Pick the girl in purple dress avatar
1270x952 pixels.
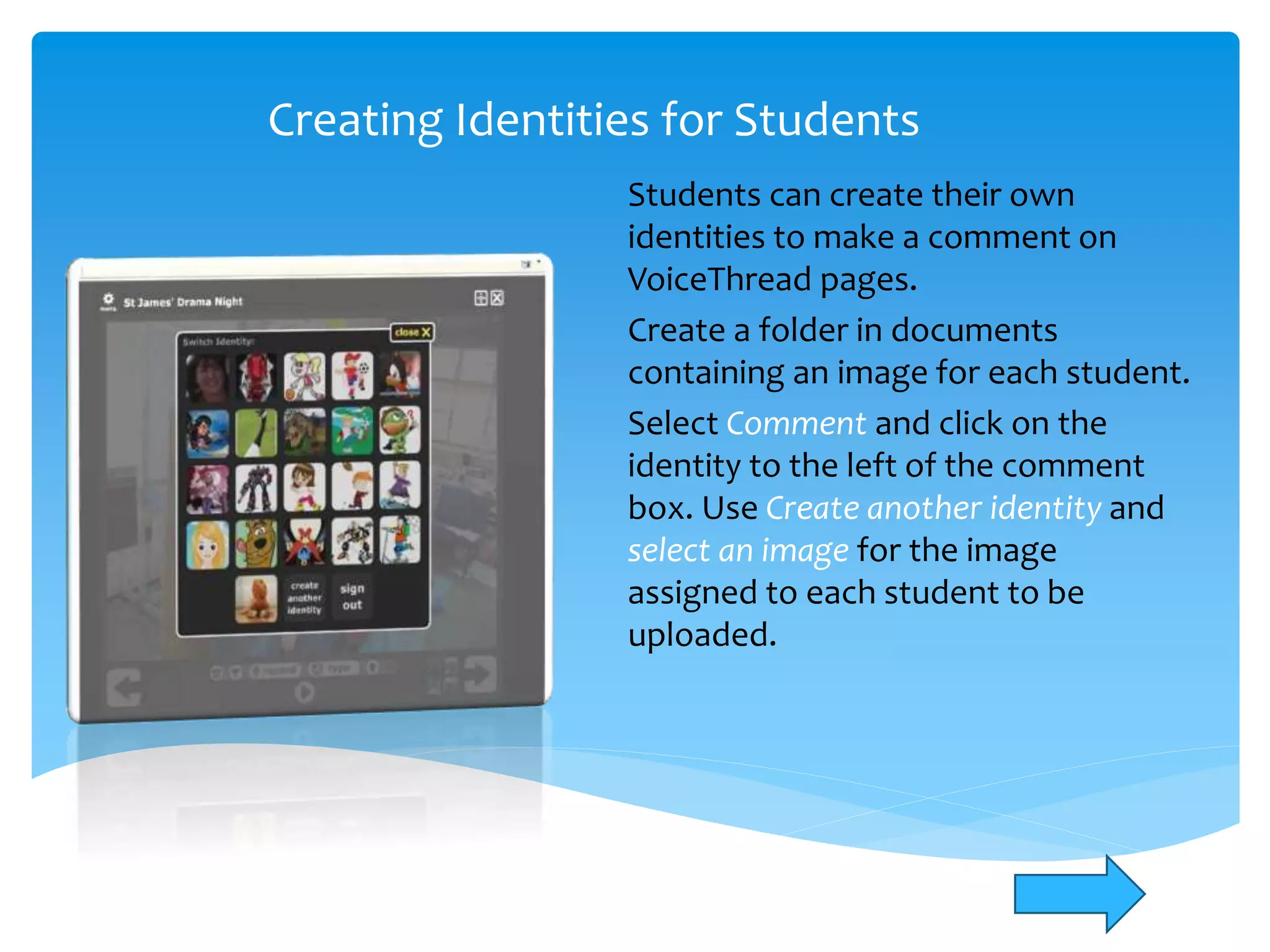[x=400, y=485]
